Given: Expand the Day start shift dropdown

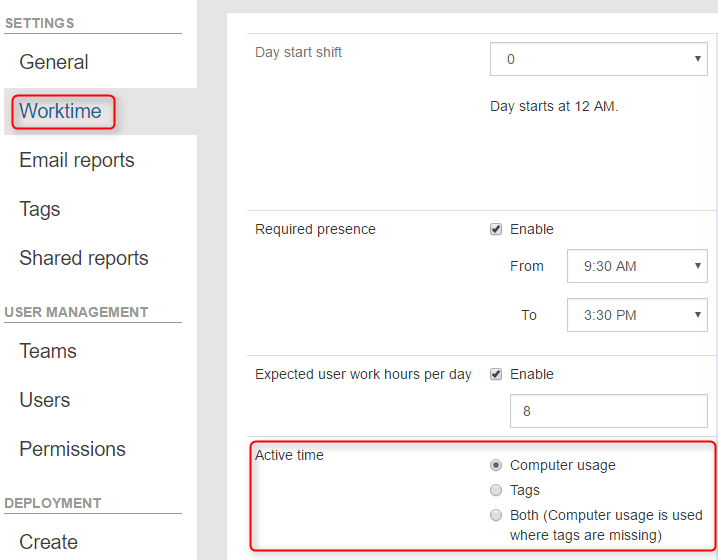Looking at the screenshot, I should point(598,59).
